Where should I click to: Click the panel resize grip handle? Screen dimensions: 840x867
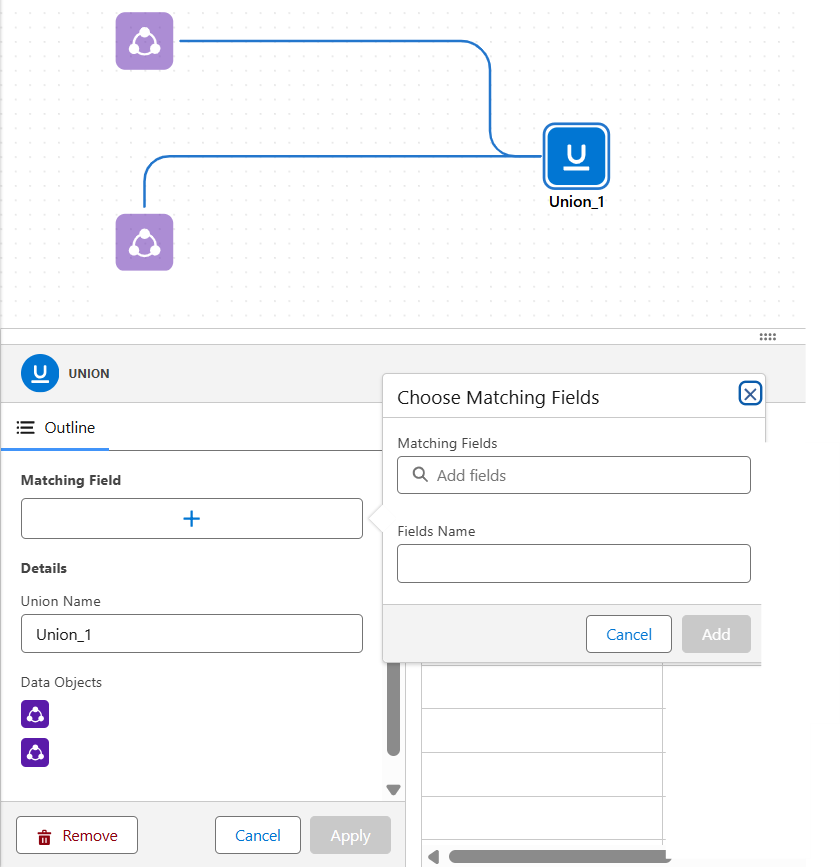768,337
